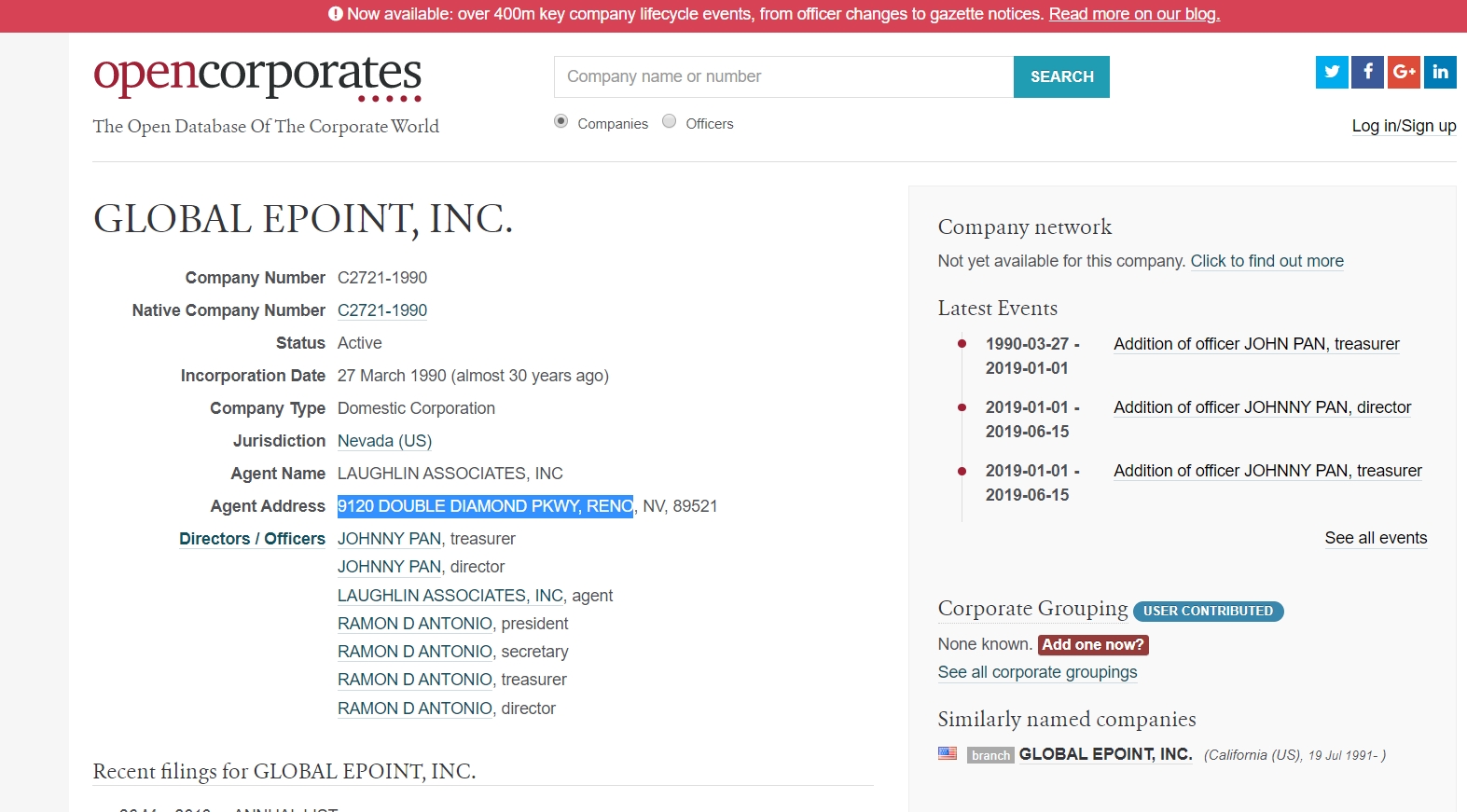1467x812 pixels.
Task: Open 'See all events' link
Action: coord(1376,538)
